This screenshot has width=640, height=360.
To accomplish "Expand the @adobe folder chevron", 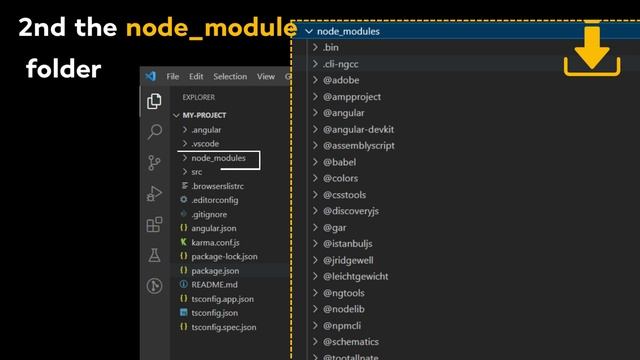I will [316, 80].
